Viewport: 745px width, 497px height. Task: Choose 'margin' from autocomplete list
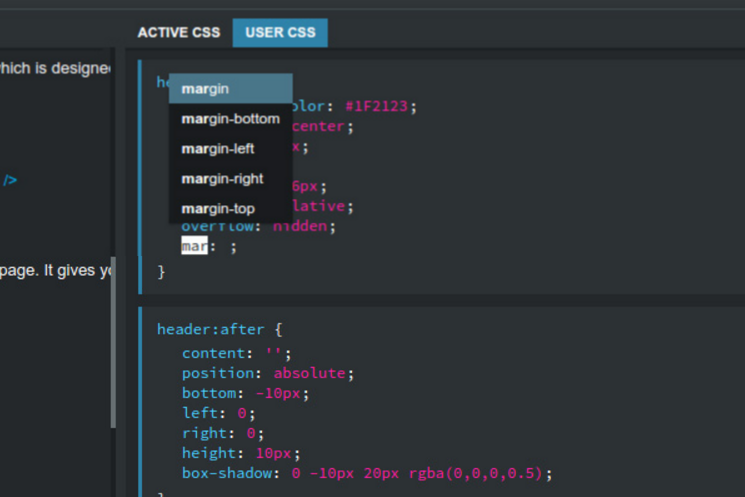[230, 89]
